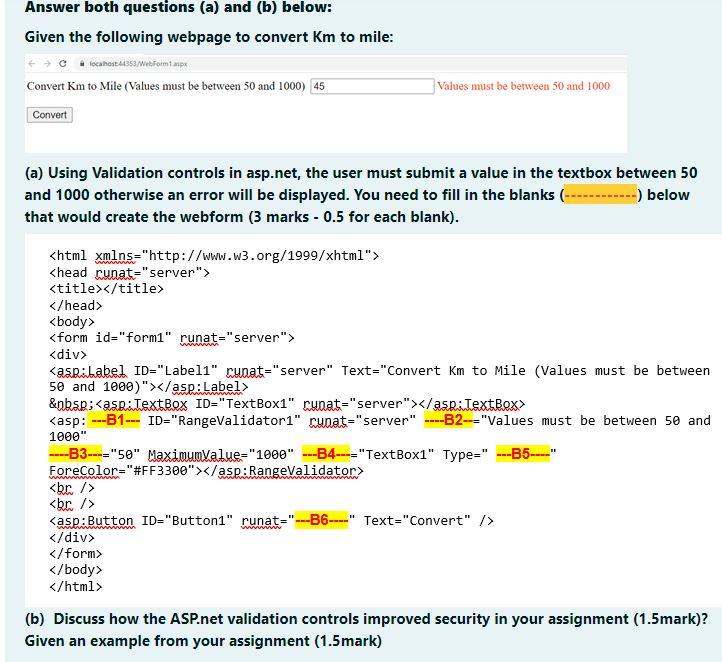Click the red validation error message
The width and height of the screenshot is (722, 662).
[x=524, y=86]
